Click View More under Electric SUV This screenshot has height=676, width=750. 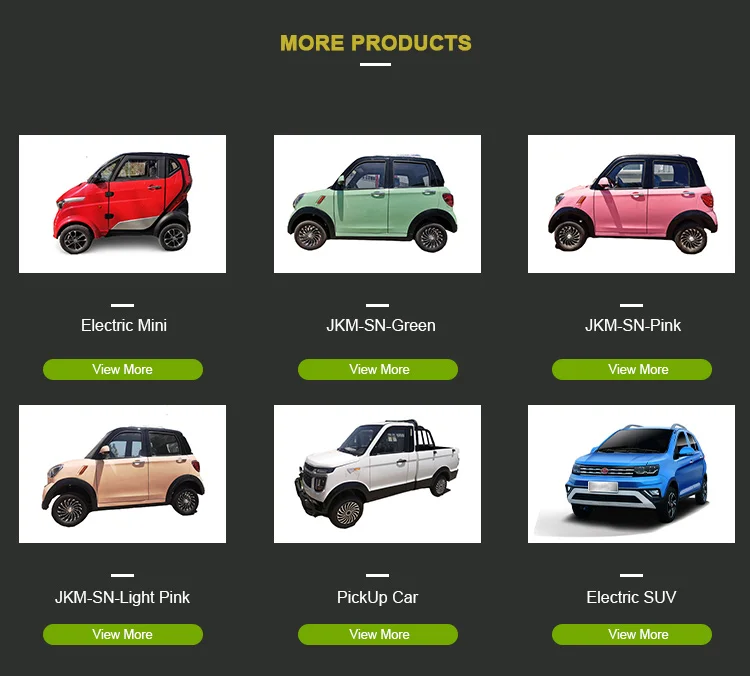pyautogui.click(x=632, y=634)
